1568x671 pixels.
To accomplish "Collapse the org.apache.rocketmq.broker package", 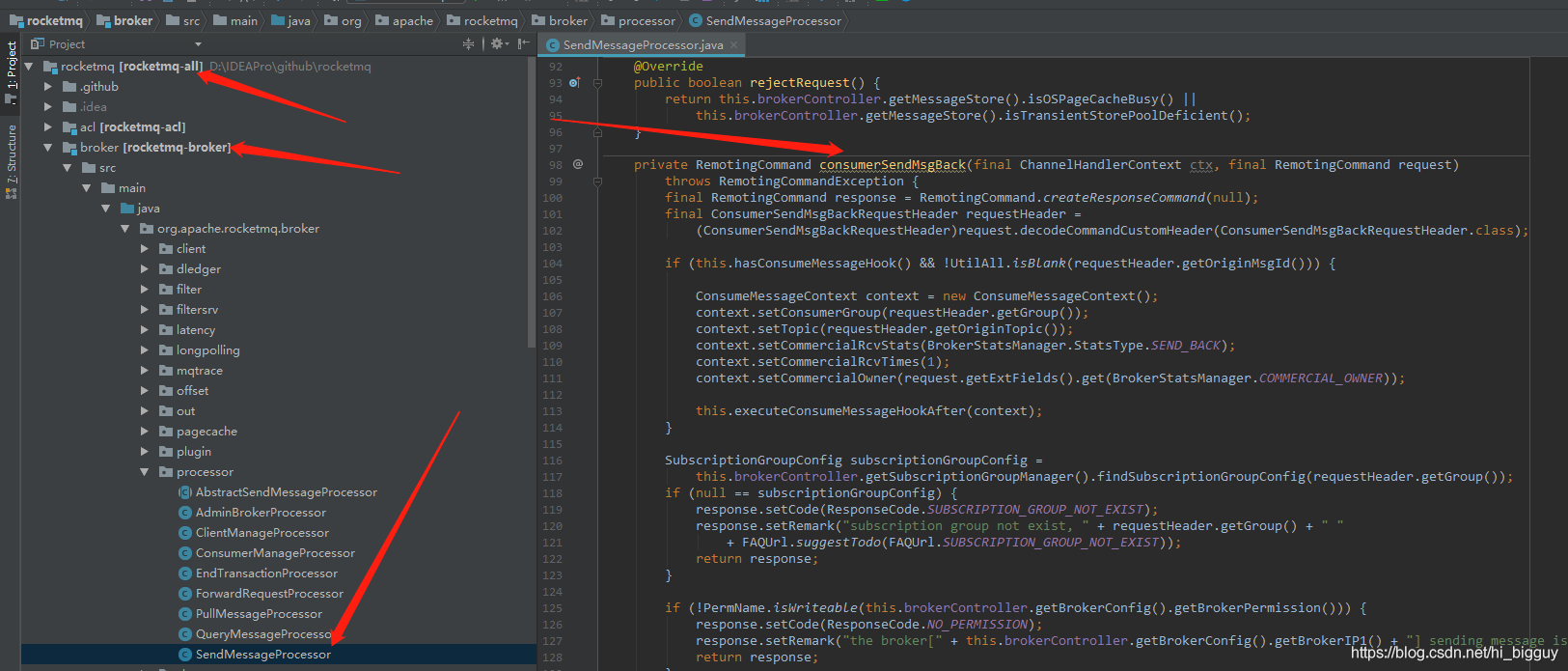I will click(125, 229).
